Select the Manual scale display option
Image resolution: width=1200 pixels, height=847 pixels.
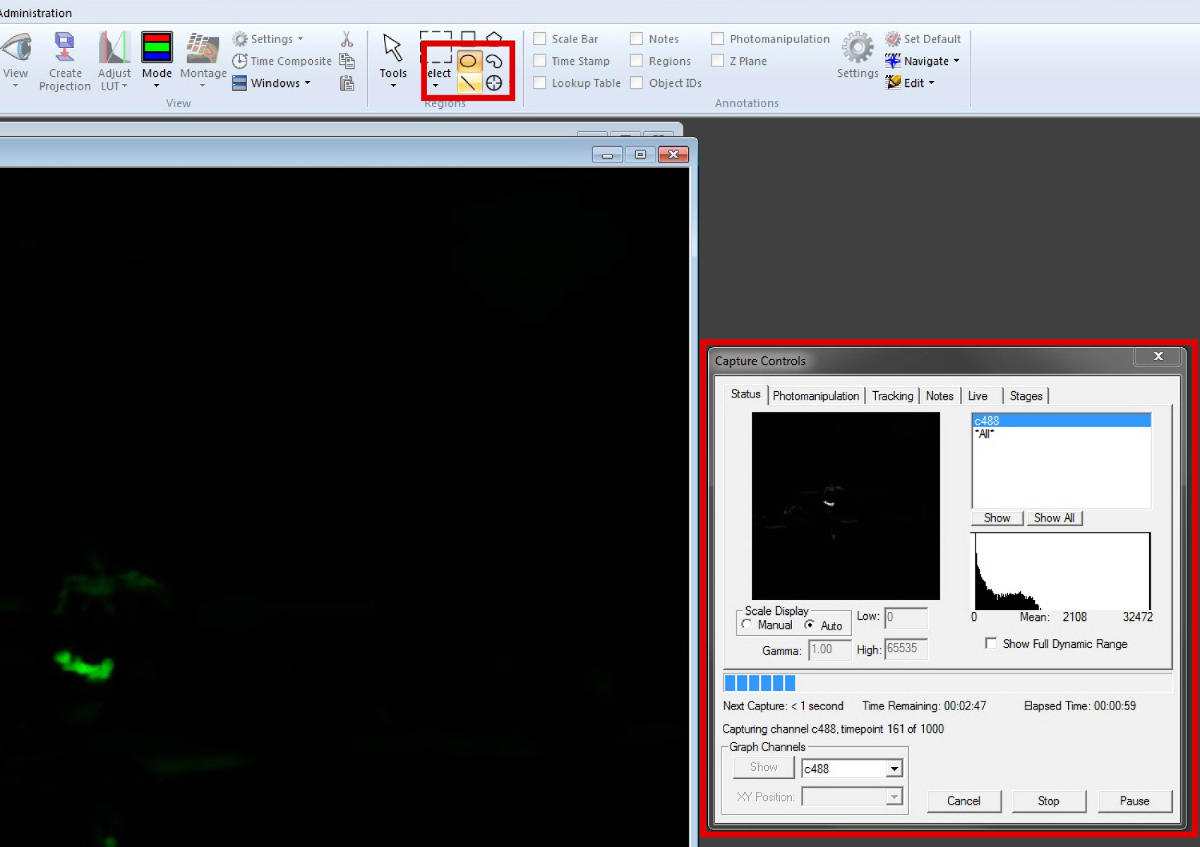[747, 625]
